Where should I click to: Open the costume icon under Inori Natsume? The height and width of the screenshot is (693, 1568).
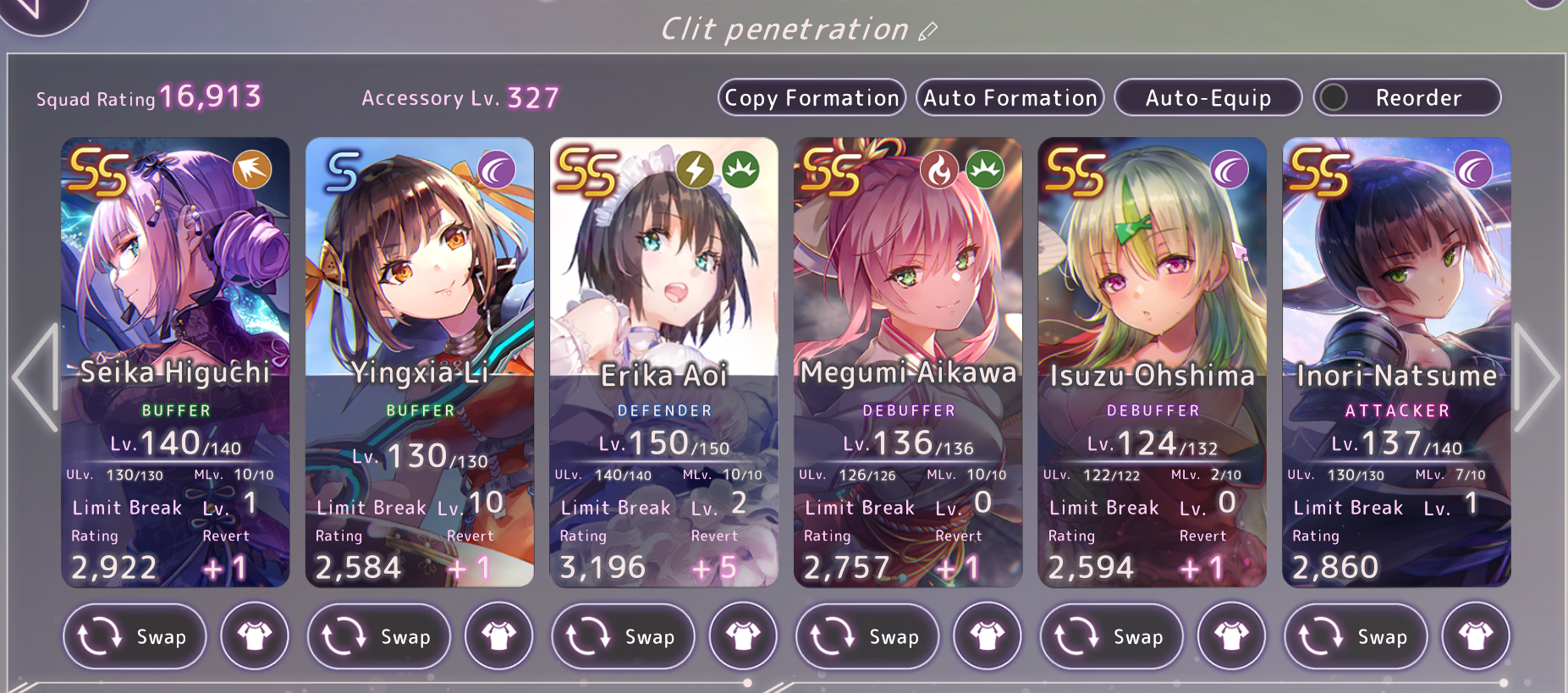(x=1476, y=636)
